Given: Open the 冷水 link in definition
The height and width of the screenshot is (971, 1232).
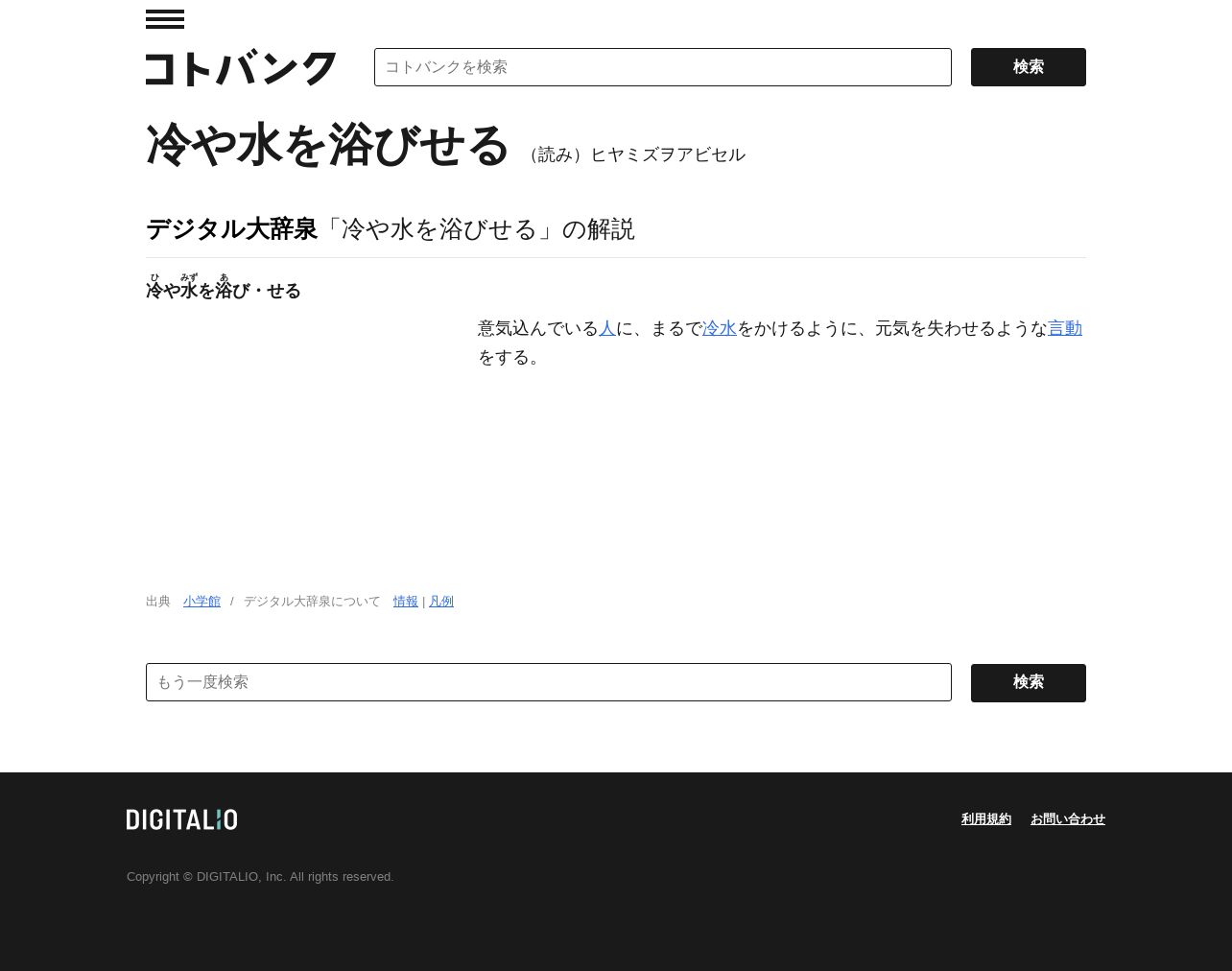Looking at the screenshot, I should [x=720, y=328].
